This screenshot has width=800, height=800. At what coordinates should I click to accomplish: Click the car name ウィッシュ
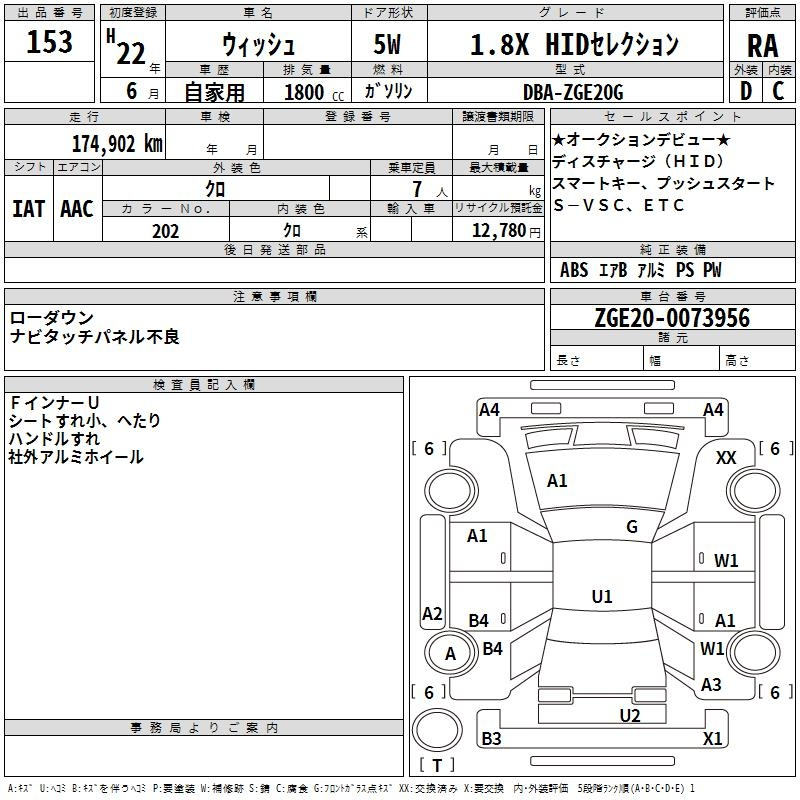[x=259, y=44]
